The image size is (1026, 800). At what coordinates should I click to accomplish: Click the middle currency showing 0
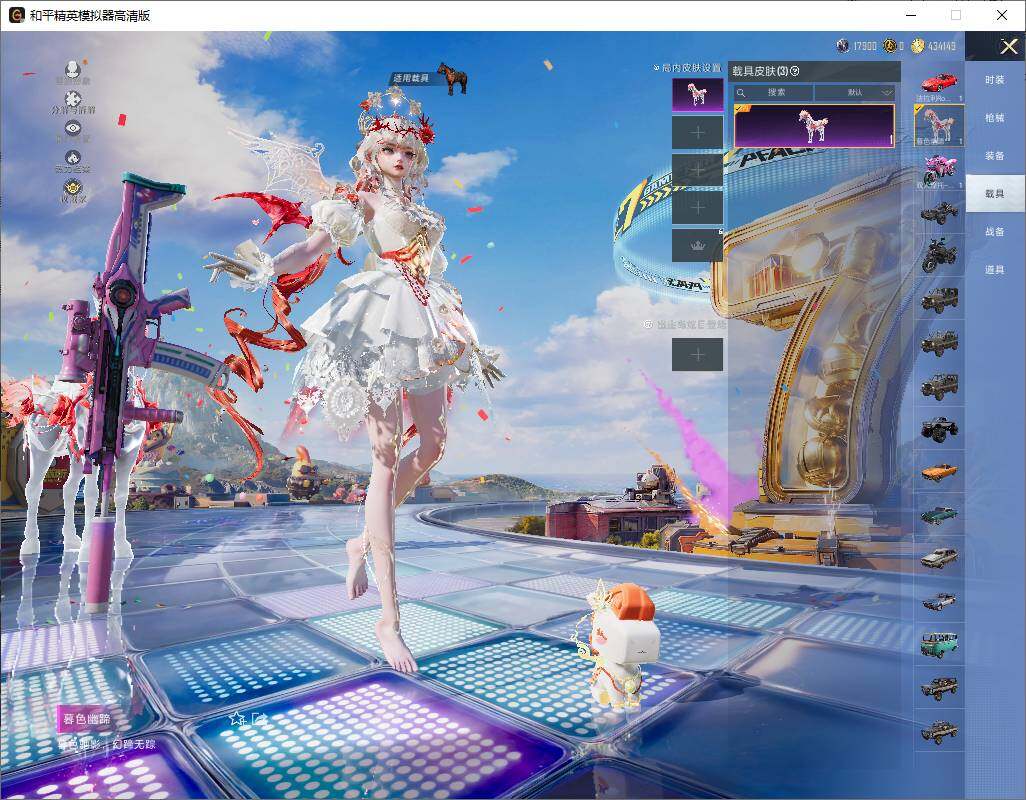click(894, 46)
